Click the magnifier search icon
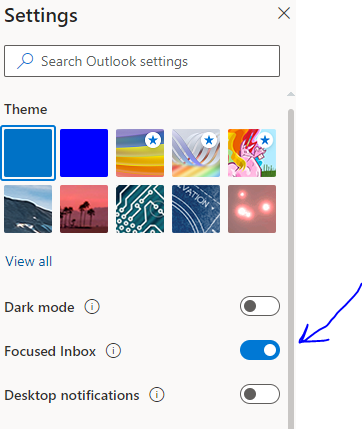 25,61
